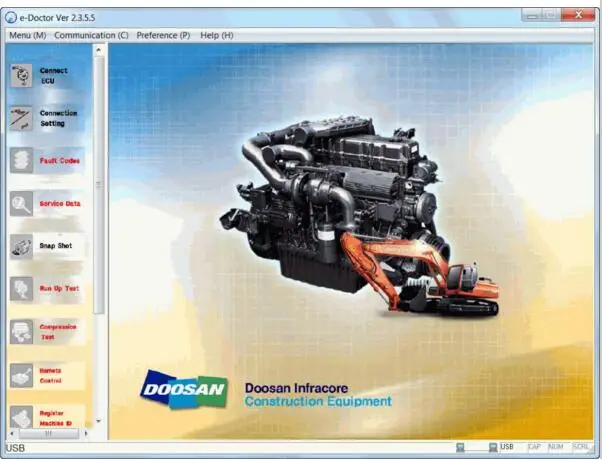Close the e-Doctor window
This screenshot has height=459, width=602.
click(x=578, y=15)
